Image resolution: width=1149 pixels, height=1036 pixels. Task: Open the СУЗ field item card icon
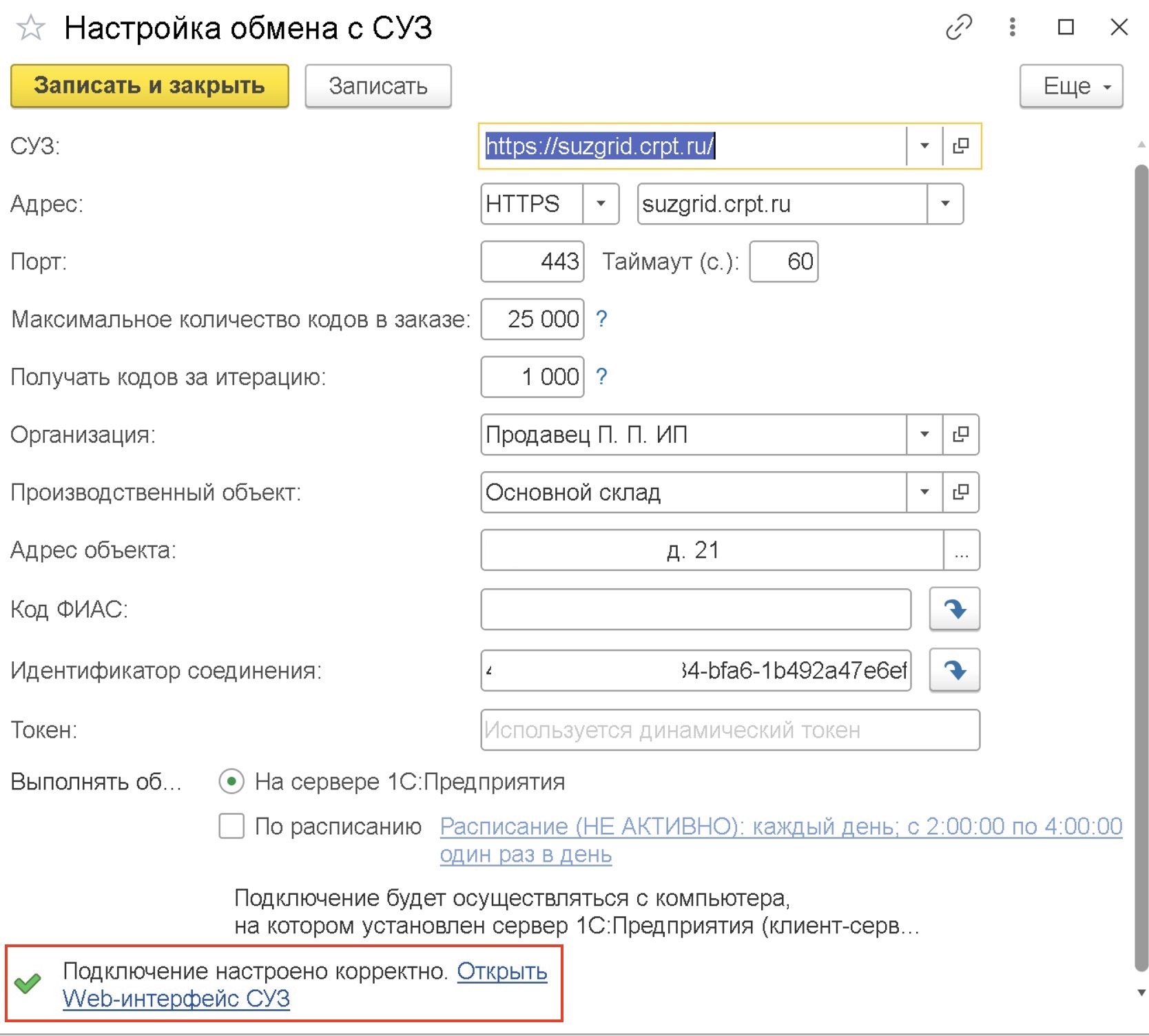tap(960, 146)
